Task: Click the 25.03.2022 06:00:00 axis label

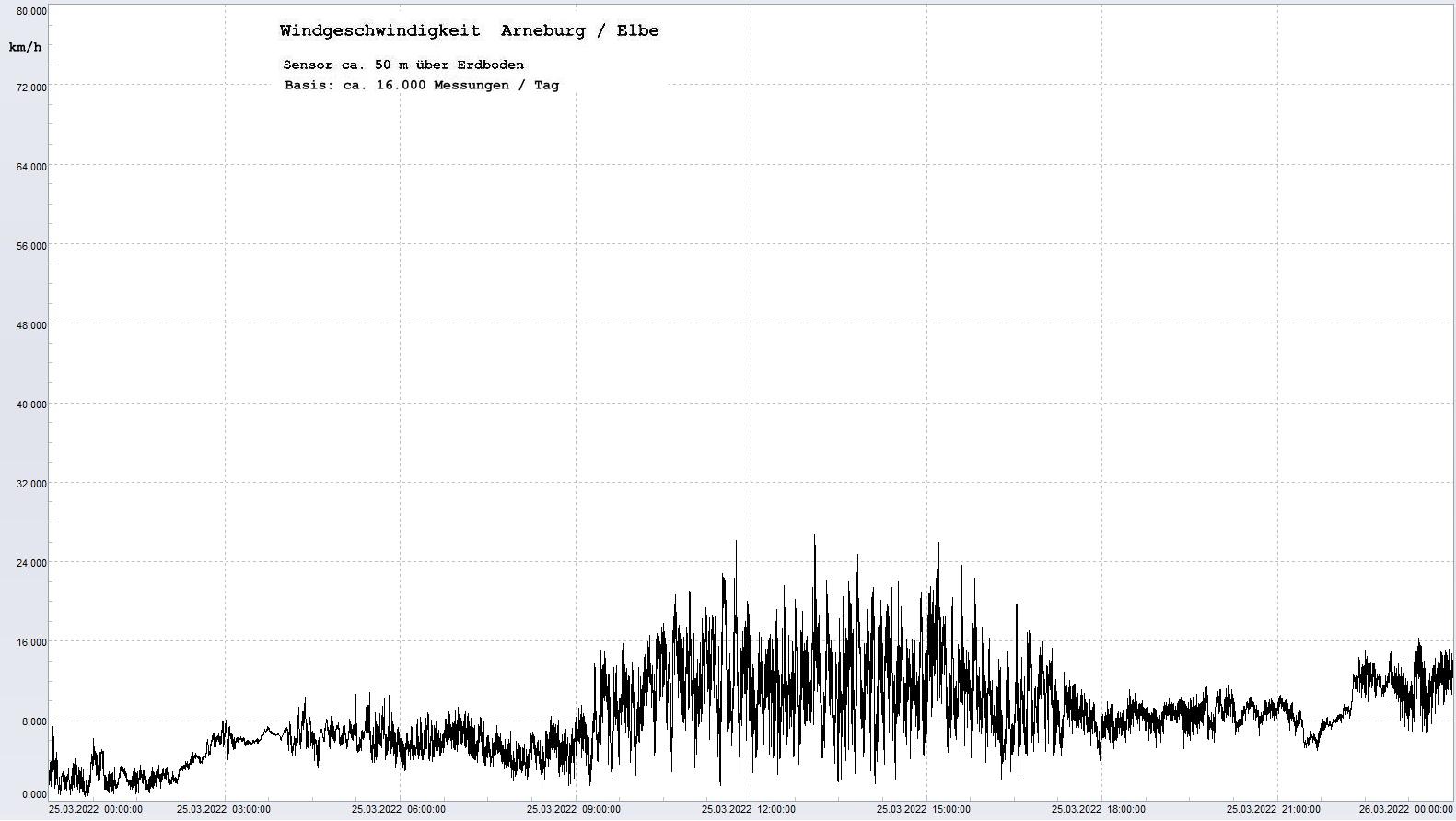Action: (398, 810)
